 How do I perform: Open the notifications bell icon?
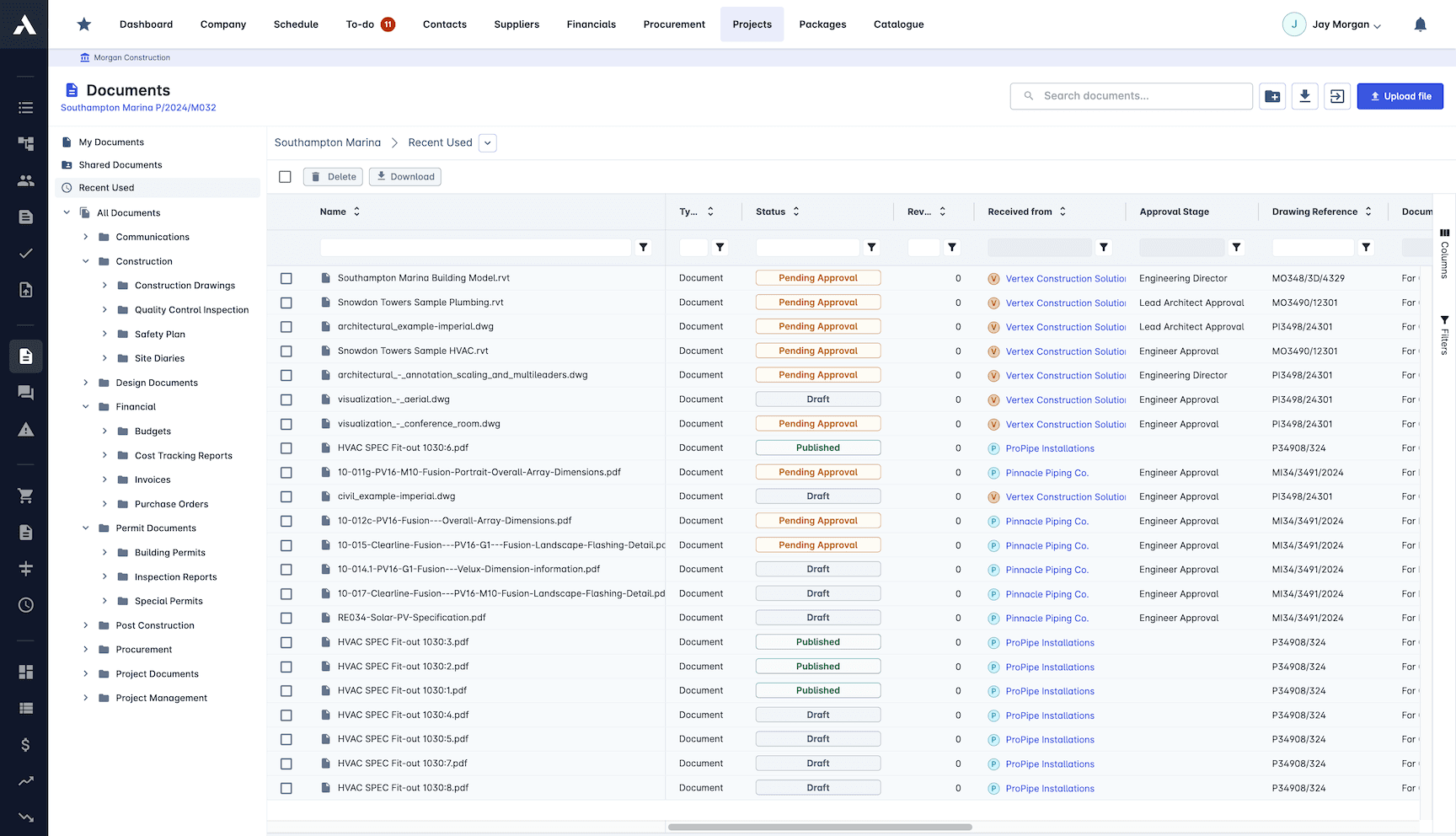point(1421,24)
